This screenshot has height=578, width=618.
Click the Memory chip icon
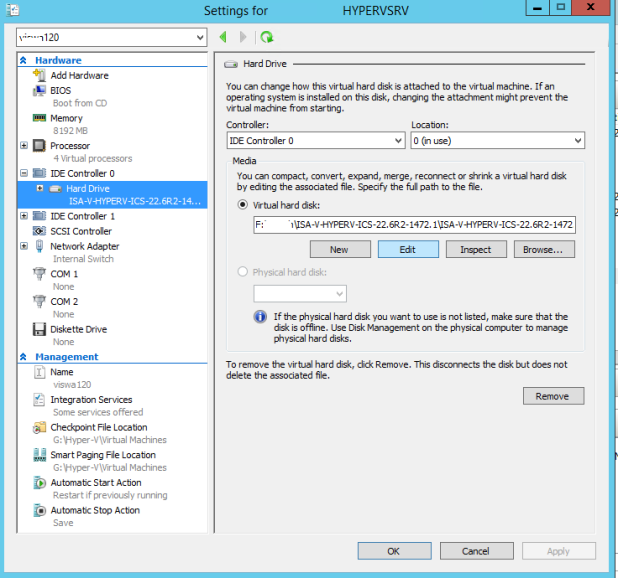click(x=39, y=118)
